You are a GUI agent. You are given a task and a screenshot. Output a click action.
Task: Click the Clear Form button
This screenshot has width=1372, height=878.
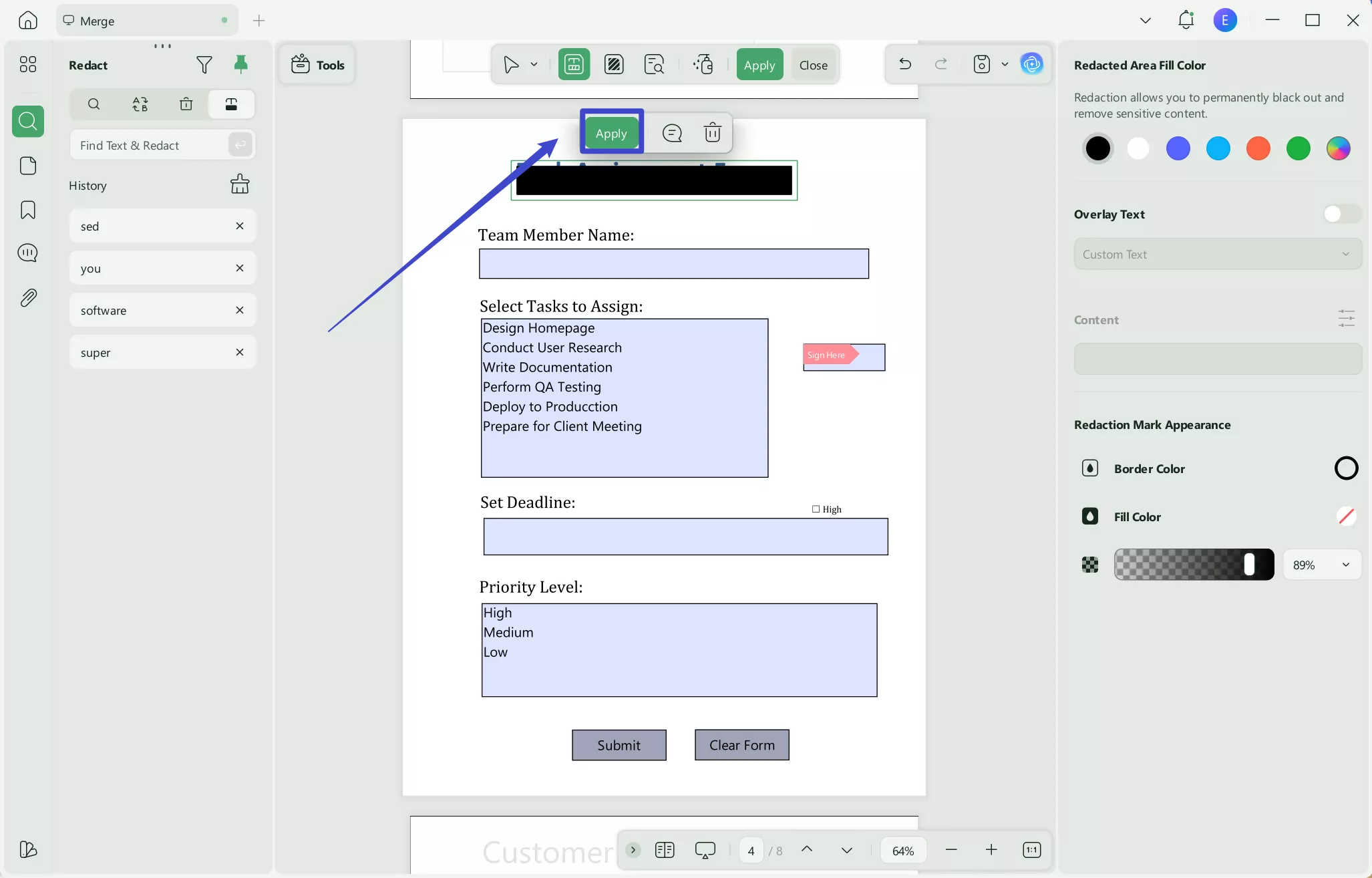click(x=741, y=745)
